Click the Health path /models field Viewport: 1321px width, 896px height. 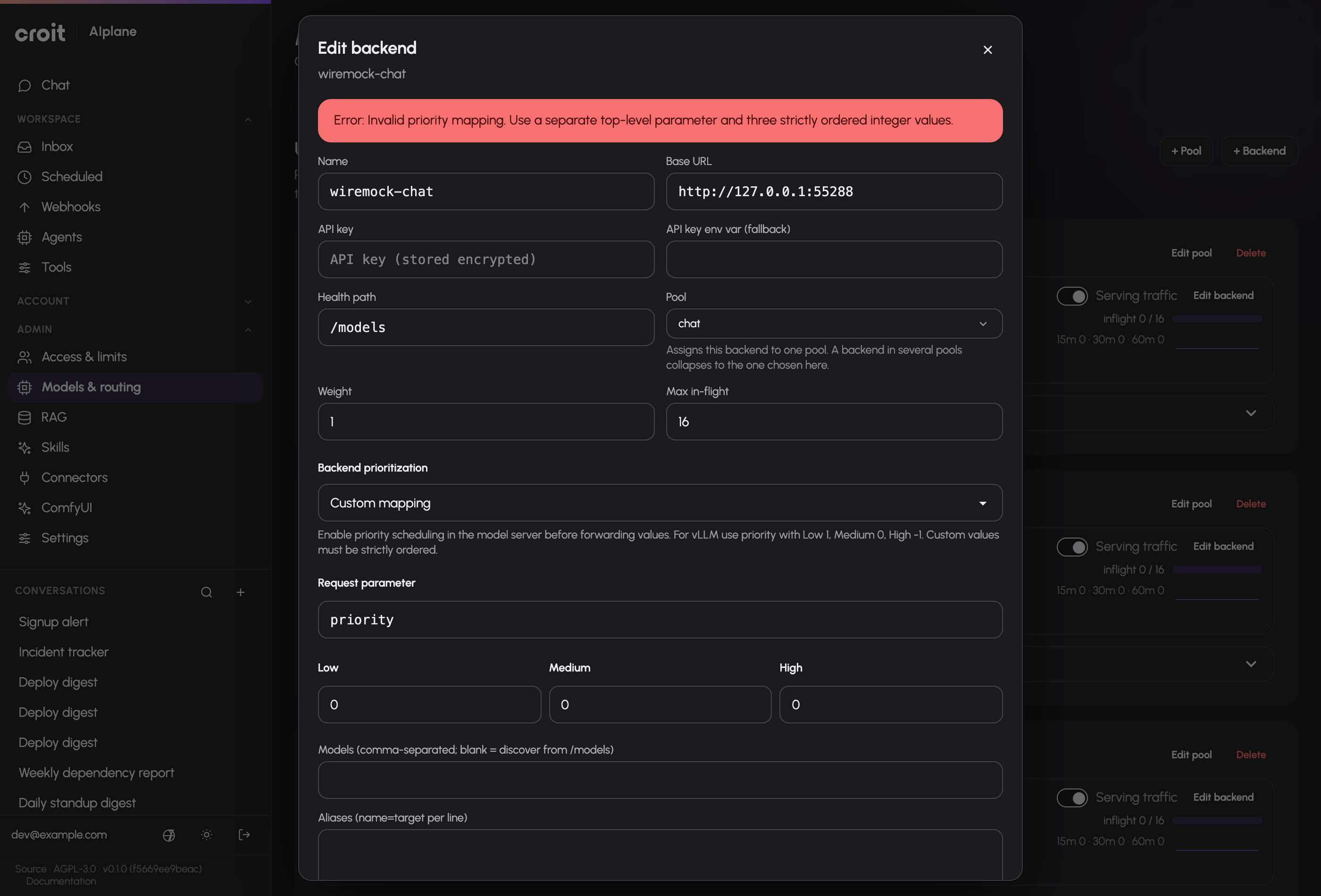pos(486,327)
